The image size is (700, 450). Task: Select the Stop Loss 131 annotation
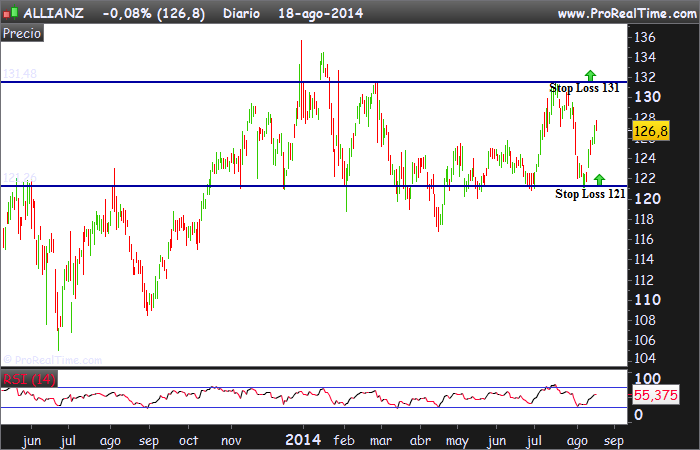[584, 88]
